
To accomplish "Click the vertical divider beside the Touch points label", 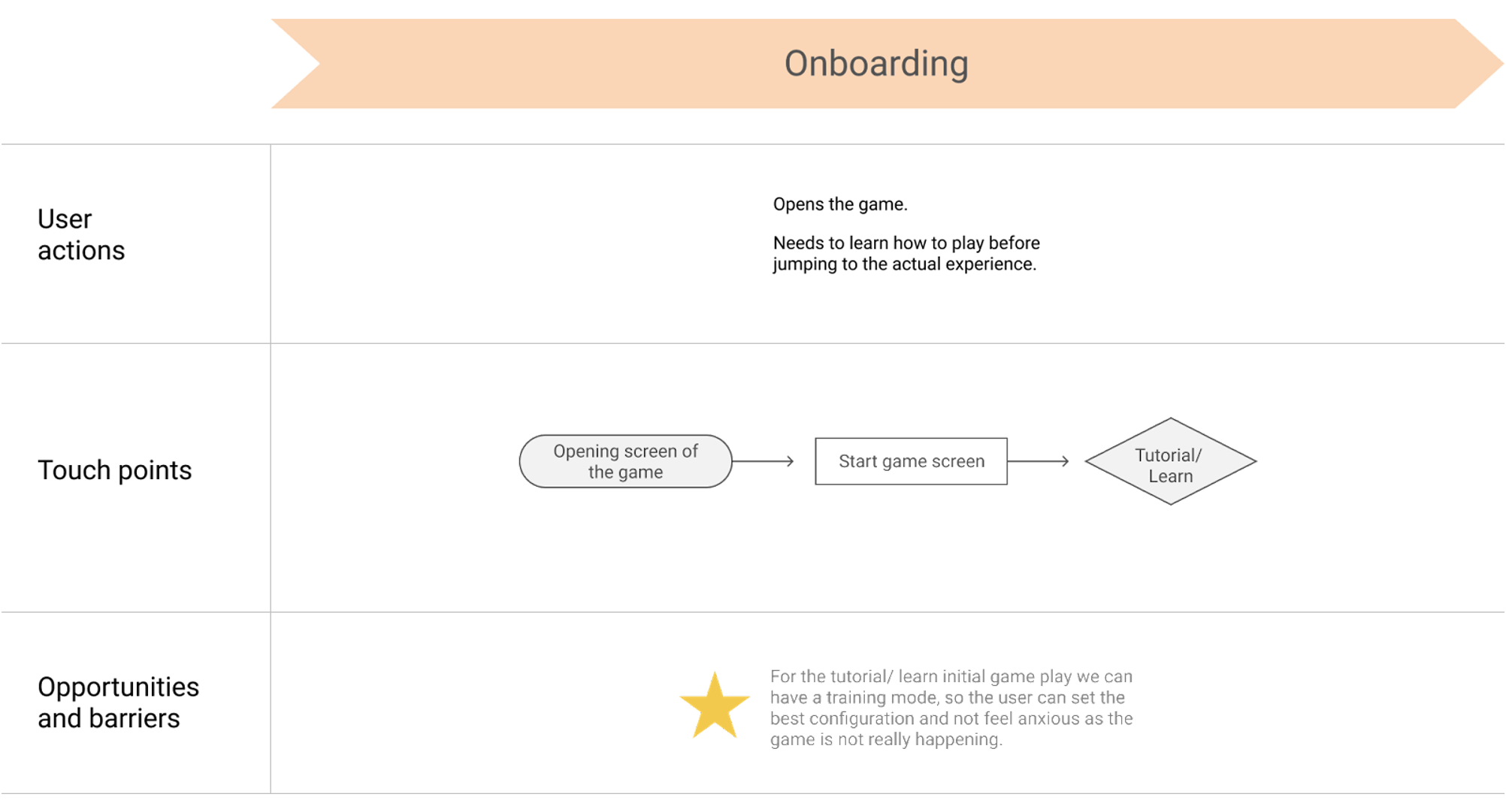I will click(271, 478).
